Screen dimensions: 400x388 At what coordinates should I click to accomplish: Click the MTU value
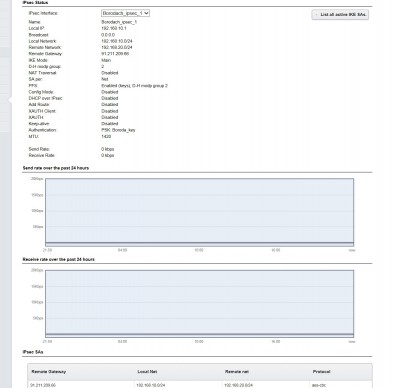106,136
